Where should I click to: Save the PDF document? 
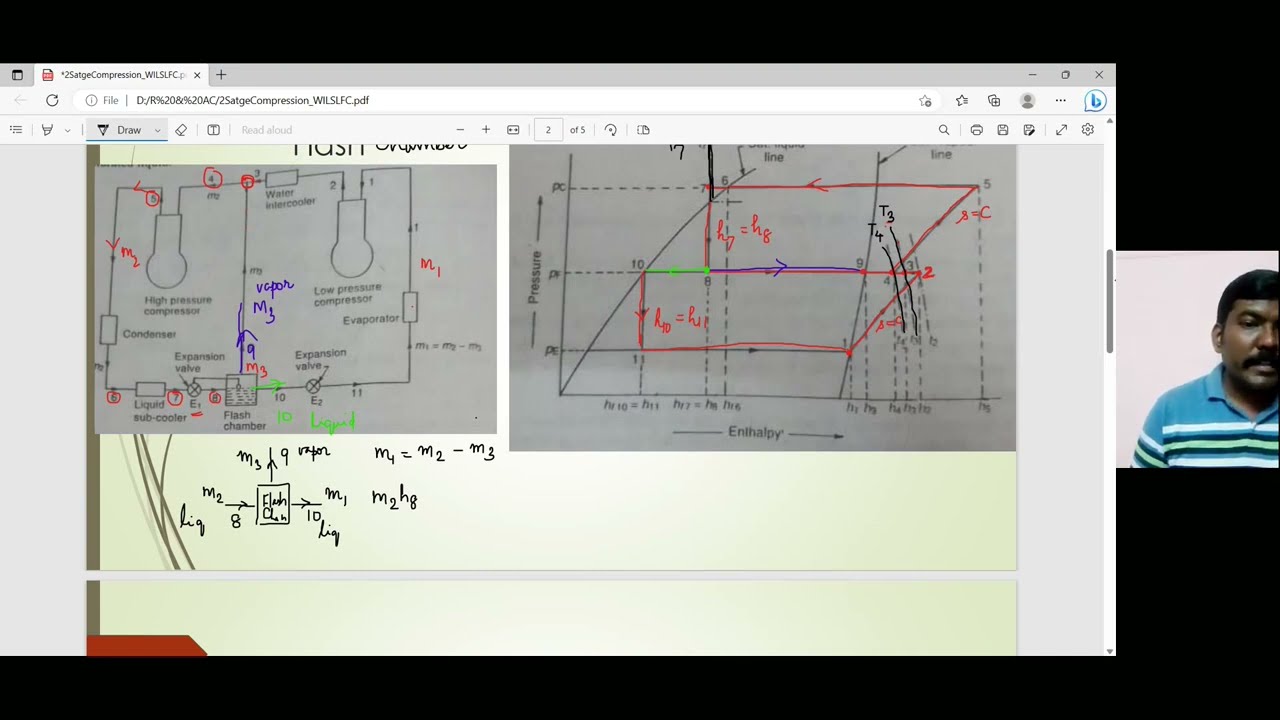[1003, 130]
